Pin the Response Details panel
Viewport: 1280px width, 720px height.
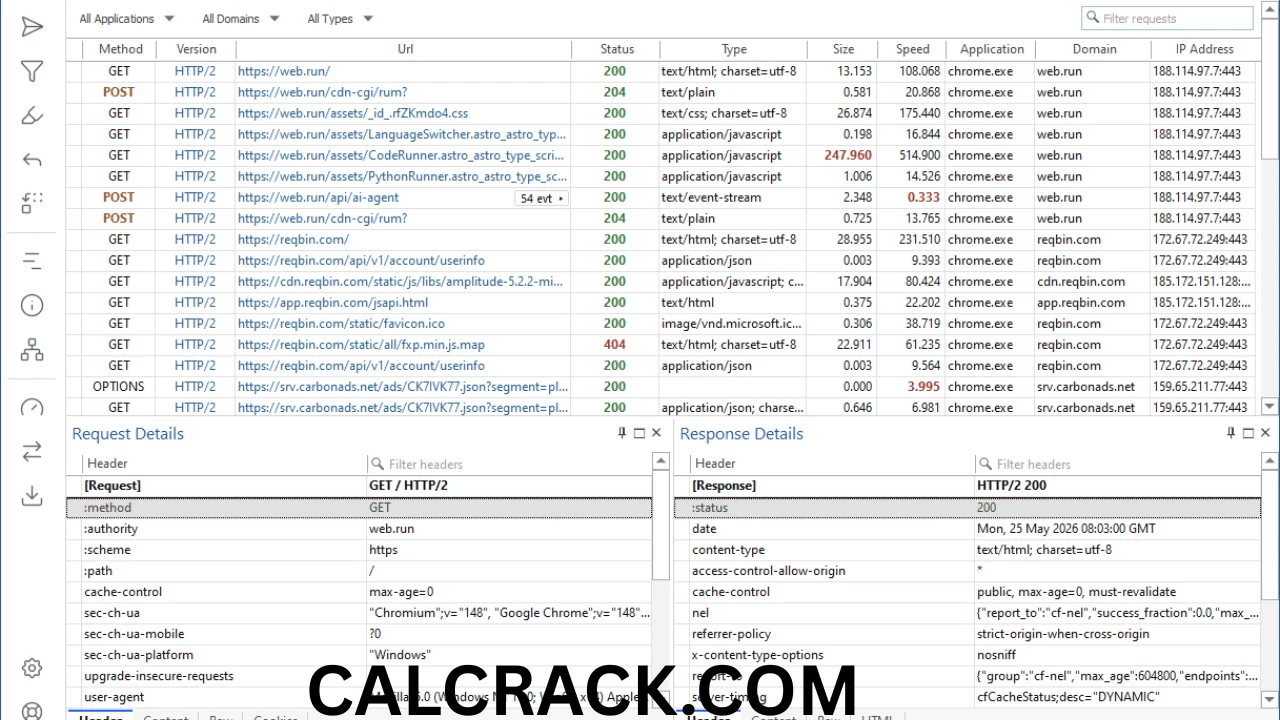(1231, 433)
